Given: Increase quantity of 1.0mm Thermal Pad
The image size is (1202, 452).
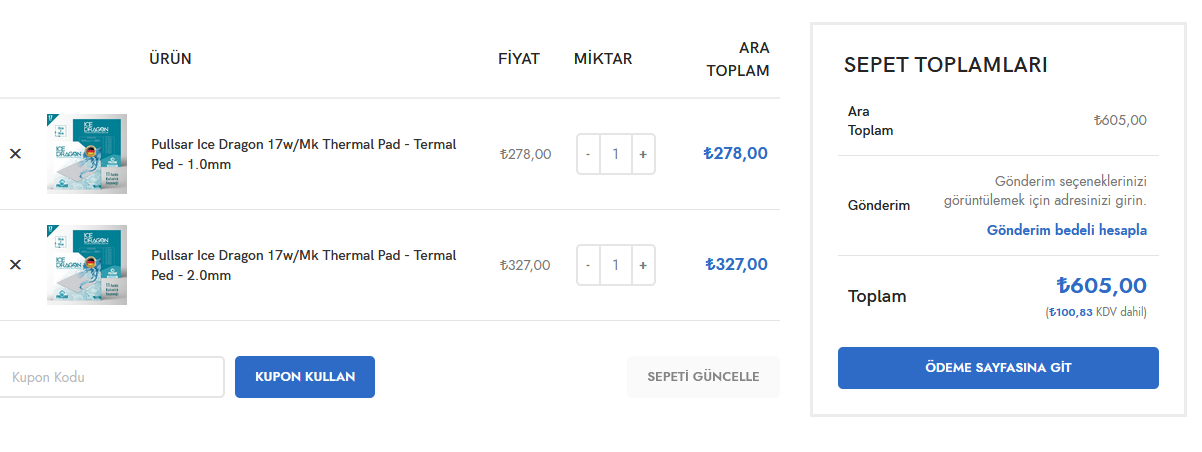Looking at the screenshot, I should (643, 154).
